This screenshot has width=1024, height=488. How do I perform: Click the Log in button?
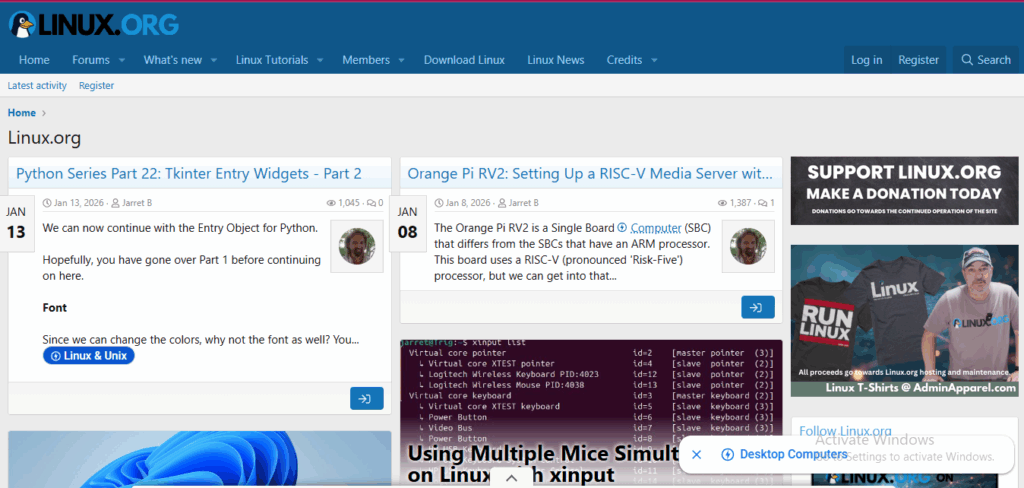point(867,60)
